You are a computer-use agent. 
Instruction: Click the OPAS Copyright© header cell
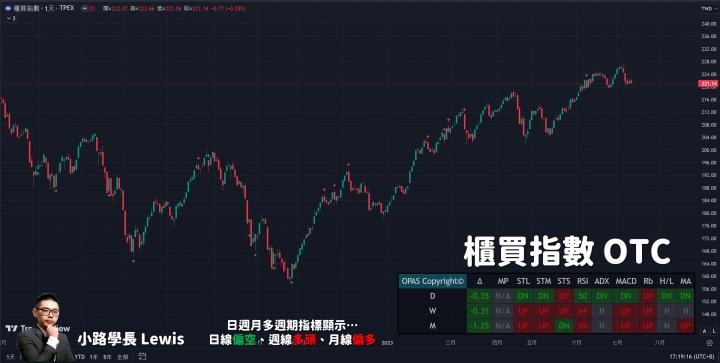433,281
